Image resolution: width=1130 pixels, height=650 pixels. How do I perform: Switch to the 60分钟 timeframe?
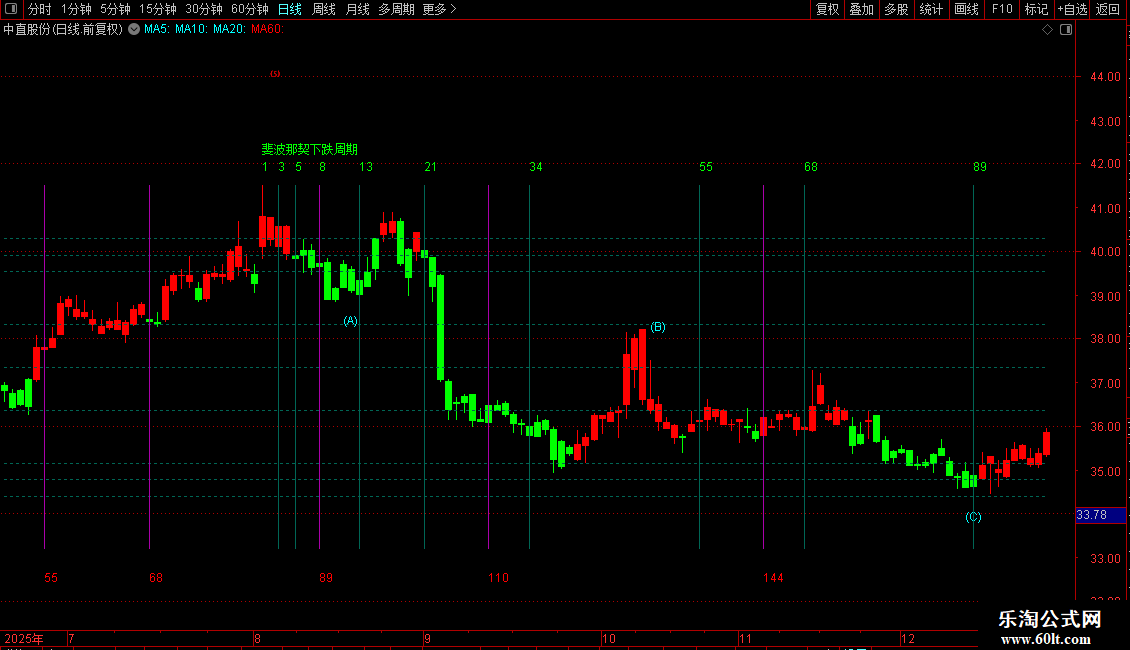pos(249,9)
